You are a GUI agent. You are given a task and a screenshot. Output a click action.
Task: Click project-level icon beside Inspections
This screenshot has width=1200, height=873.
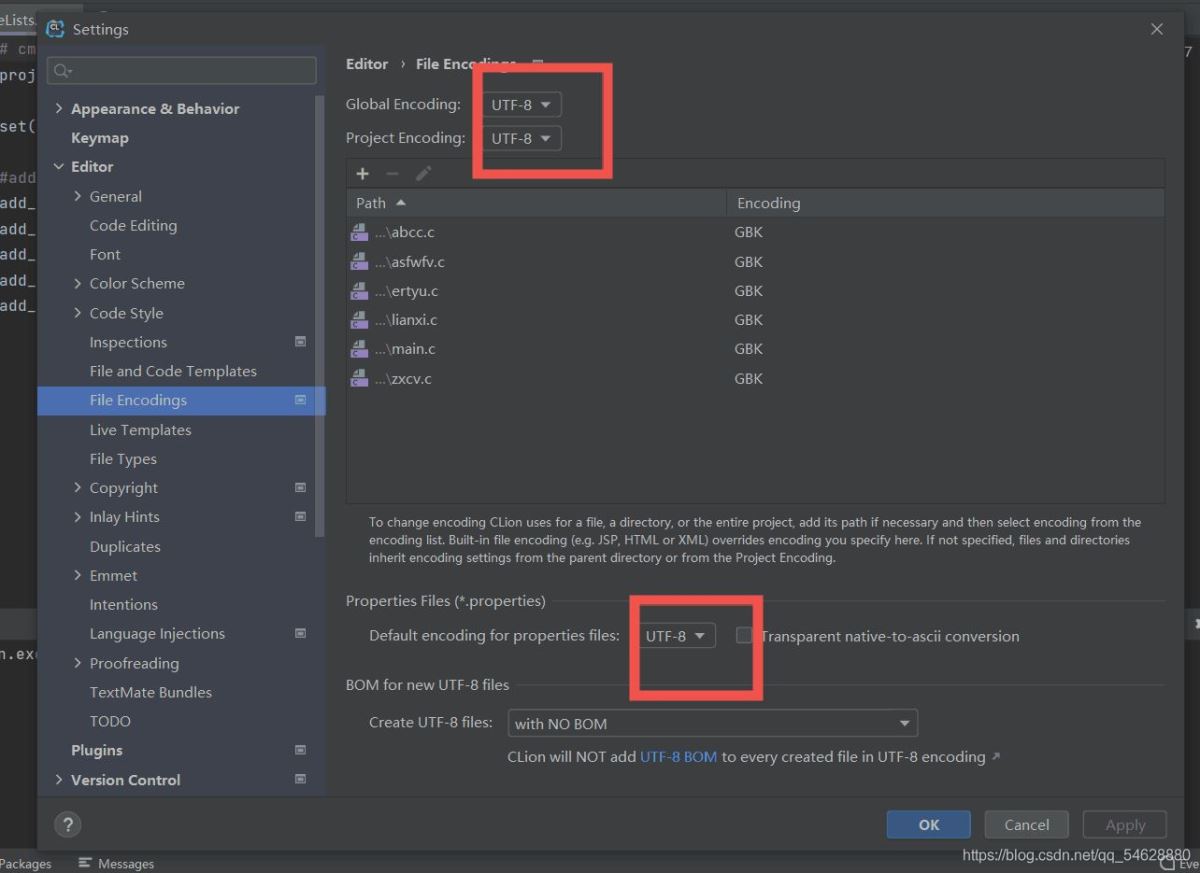300,342
